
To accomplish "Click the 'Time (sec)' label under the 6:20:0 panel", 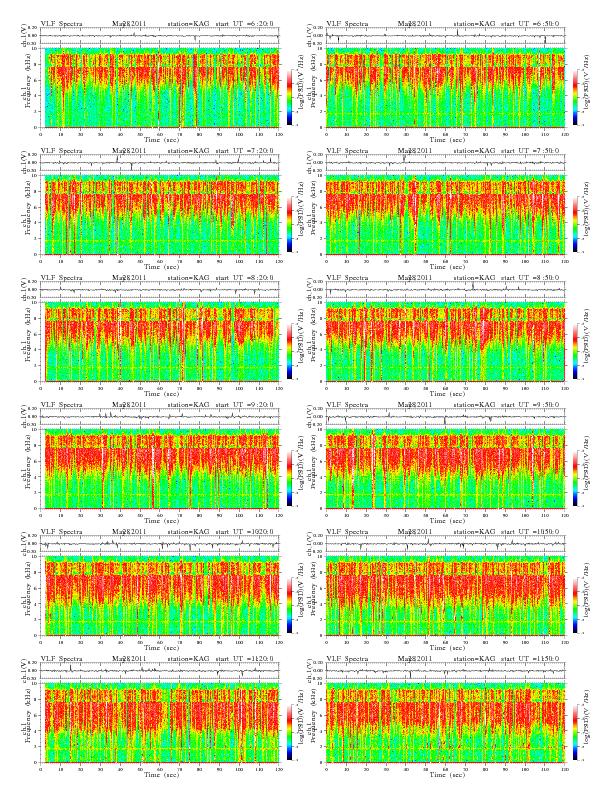I will point(162,139).
